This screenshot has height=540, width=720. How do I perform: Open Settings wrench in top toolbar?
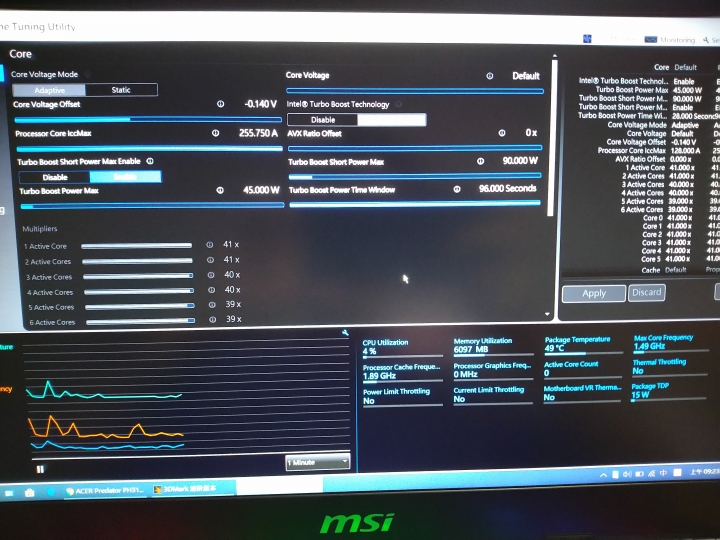pos(706,40)
